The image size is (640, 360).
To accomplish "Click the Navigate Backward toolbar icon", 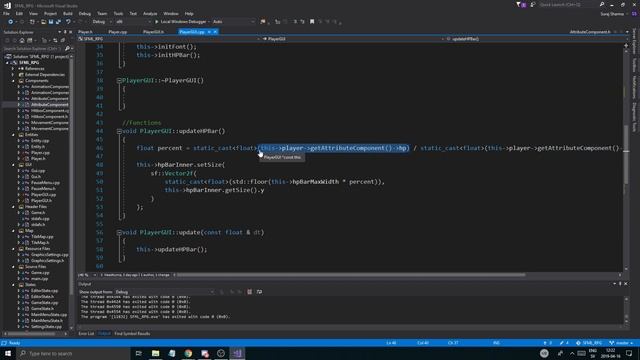I will [11, 22].
